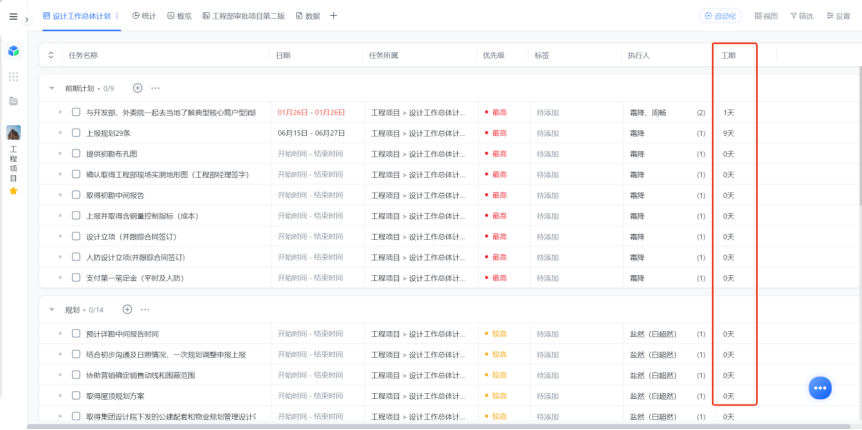Check the 取得屋顶规划方案 task checkbox
Viewport: 862px width, 430px height.
tap(76, 396)
